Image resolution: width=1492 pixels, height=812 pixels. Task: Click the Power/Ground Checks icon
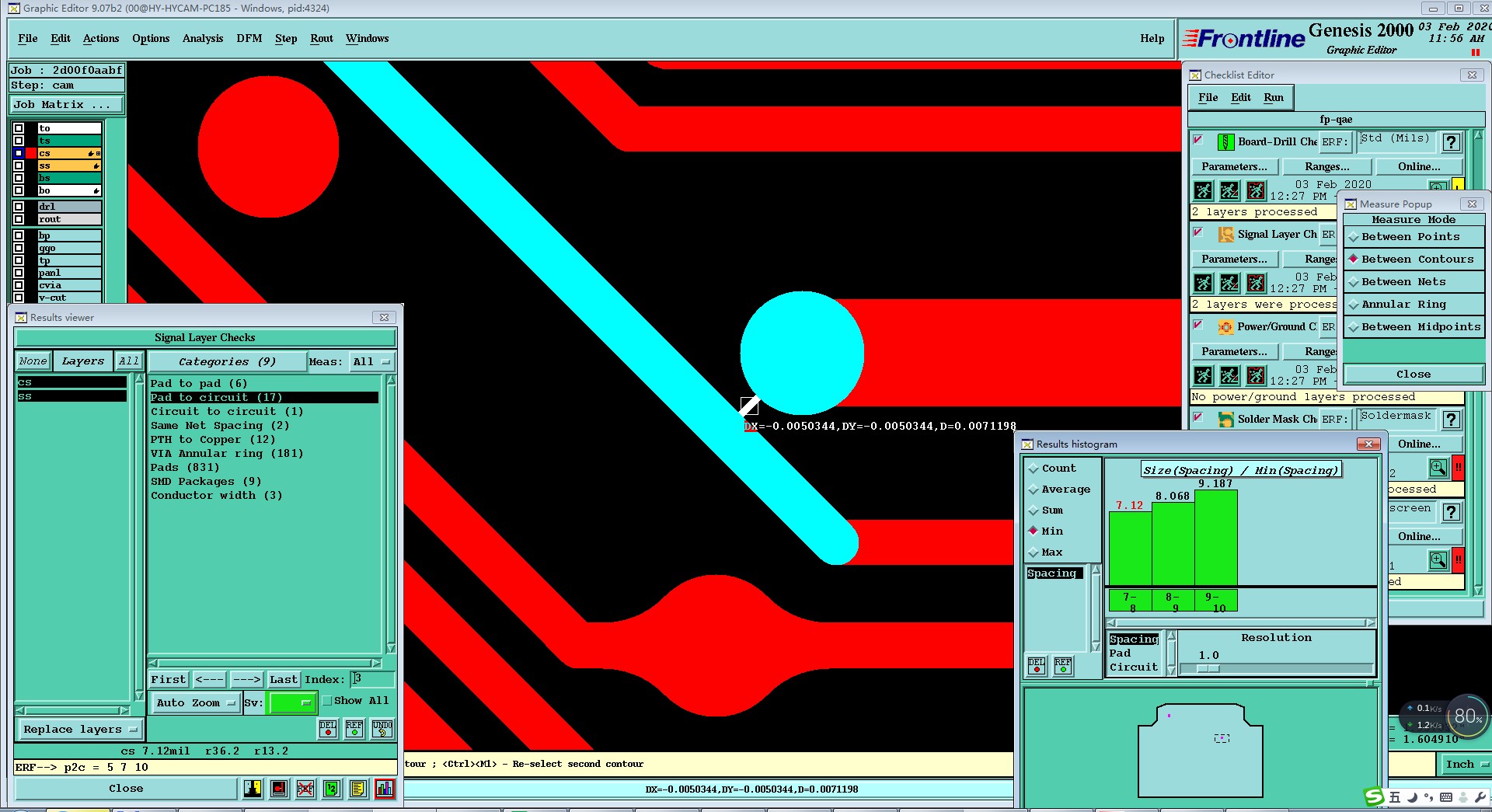pos(1225,327)
